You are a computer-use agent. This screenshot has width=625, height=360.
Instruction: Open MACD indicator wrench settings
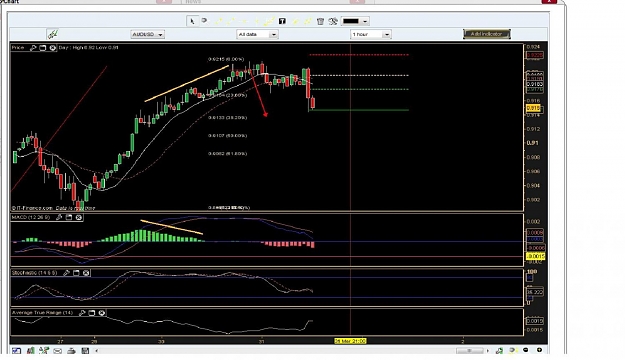coord(59,217)
